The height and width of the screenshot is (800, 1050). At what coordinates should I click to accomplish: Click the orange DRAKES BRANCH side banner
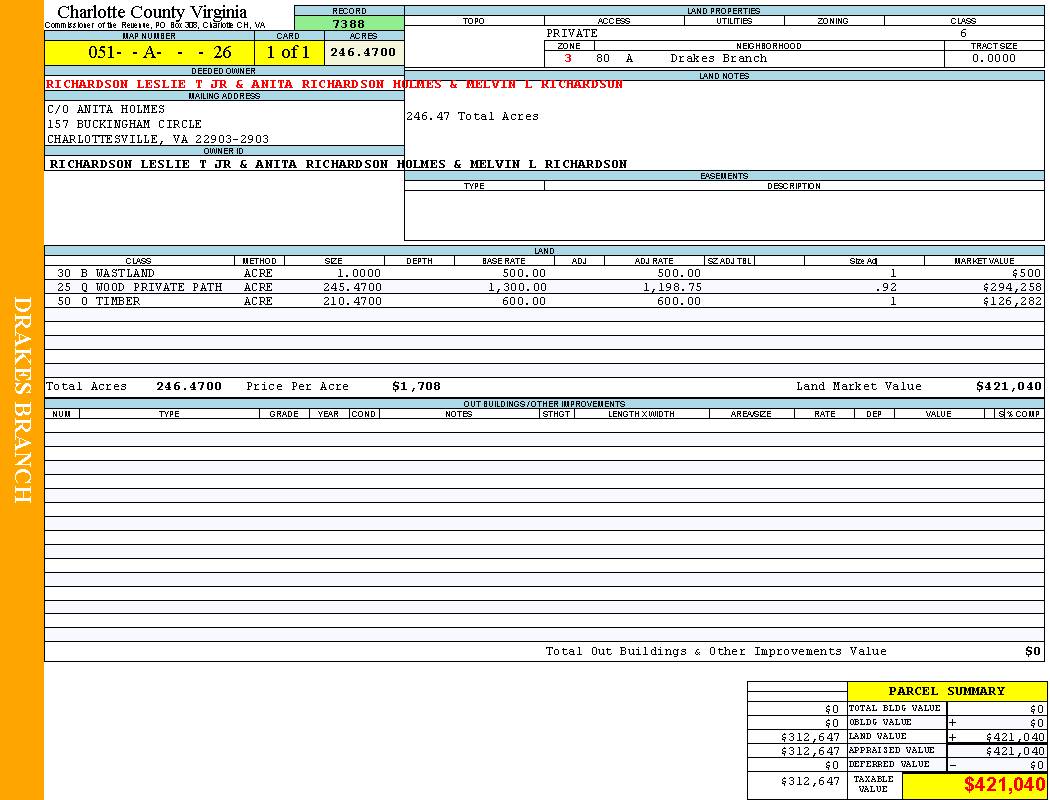[x=22, y=400]
